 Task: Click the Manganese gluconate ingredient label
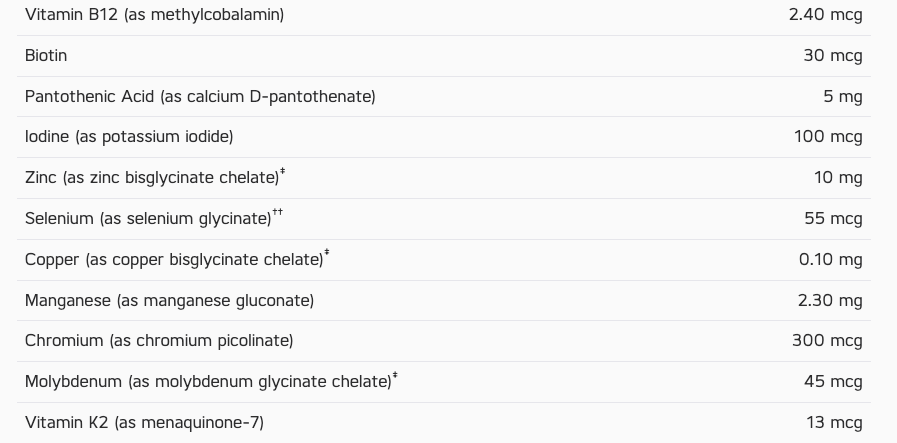tap(169, 301)
